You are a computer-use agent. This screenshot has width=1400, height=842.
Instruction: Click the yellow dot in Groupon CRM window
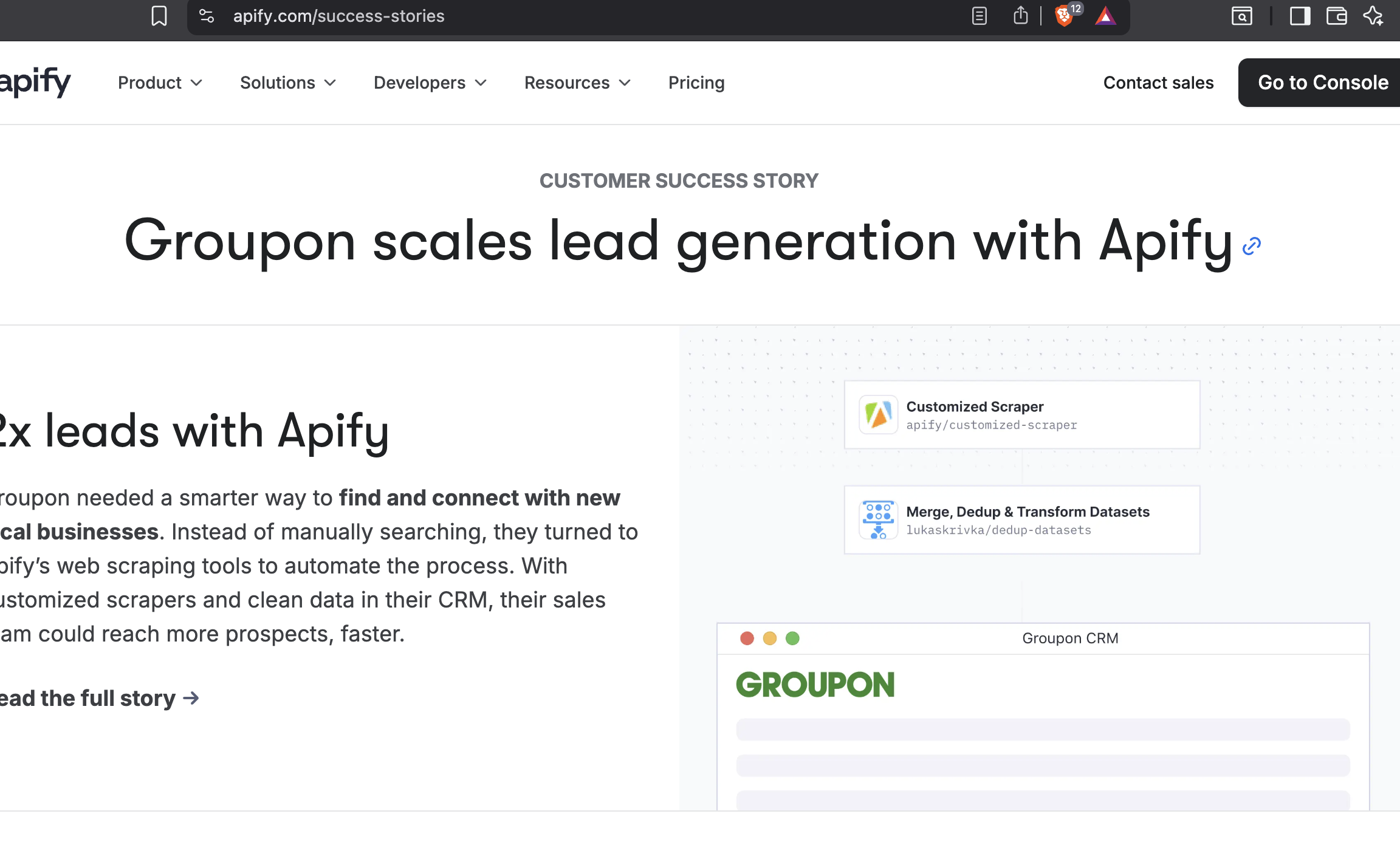[x=770, y=638]
